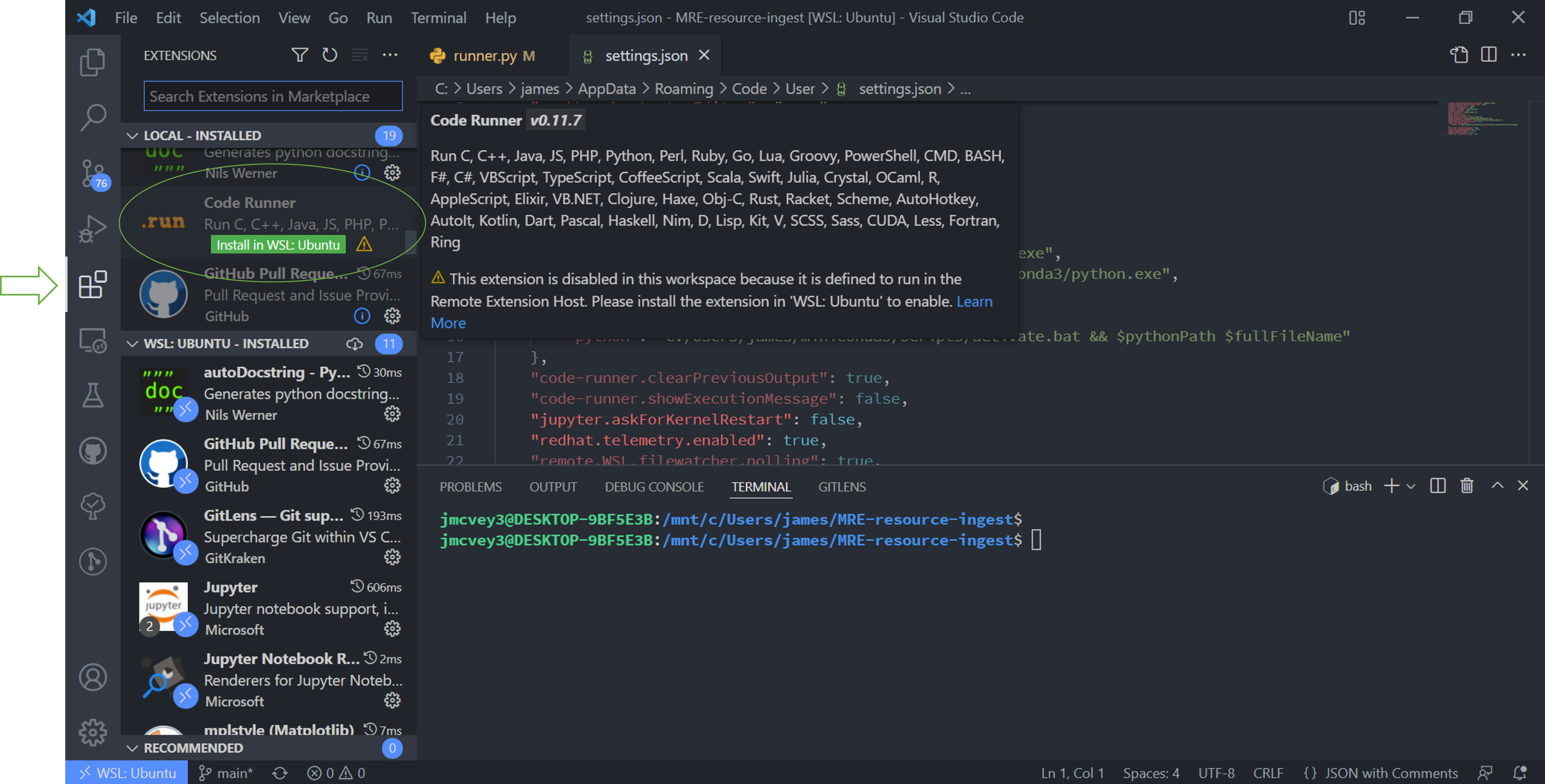This screenshot has height=784, width=1545.
Task: Open the Accounts menu icon
Action: coord(92,677)
